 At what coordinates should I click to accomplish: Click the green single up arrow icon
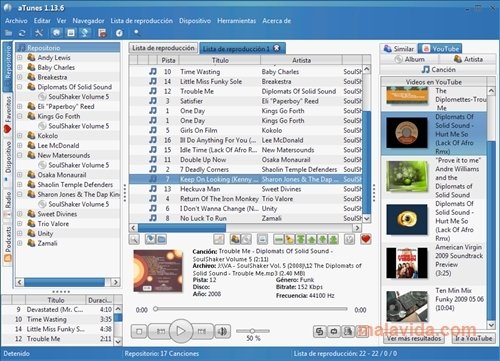(312, 239)
